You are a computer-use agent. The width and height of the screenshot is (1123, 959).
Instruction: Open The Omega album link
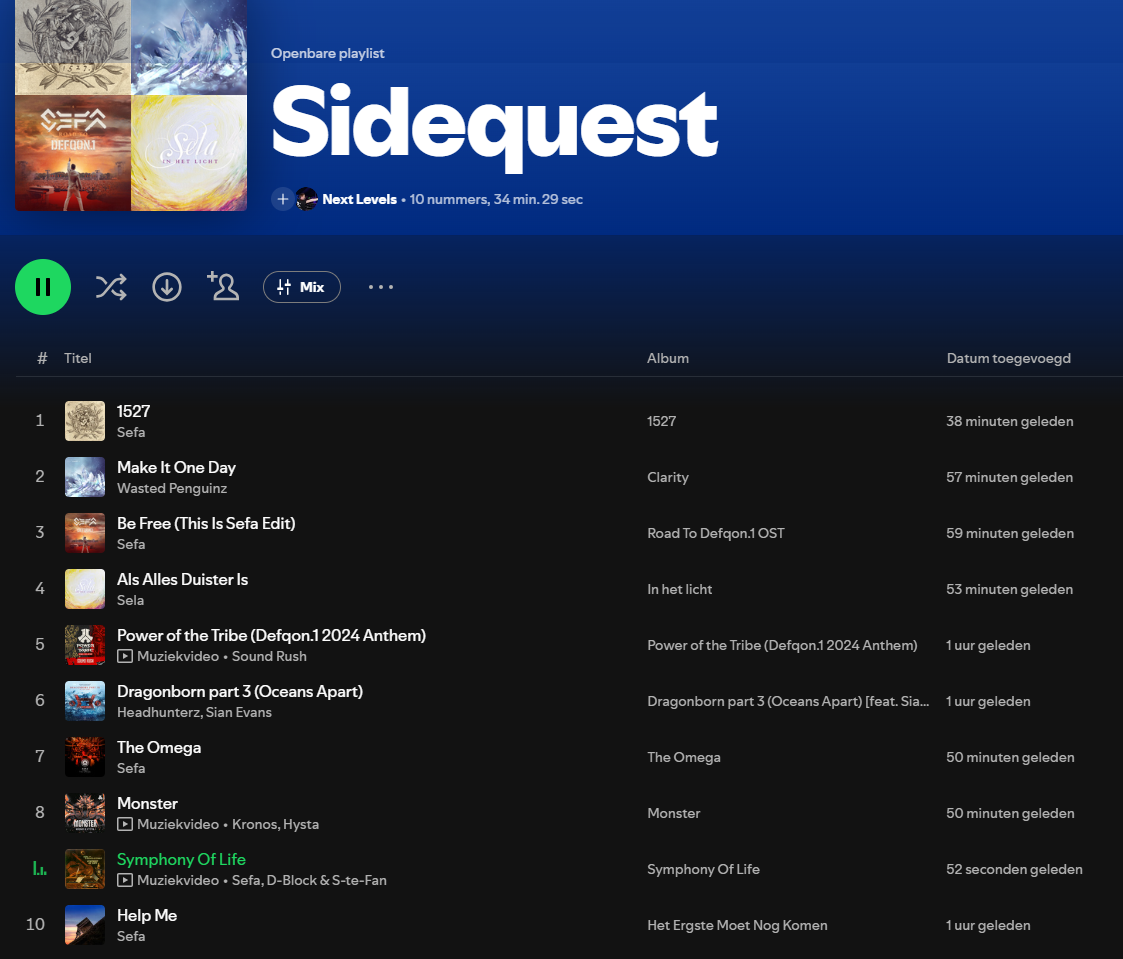coord(684,757)
